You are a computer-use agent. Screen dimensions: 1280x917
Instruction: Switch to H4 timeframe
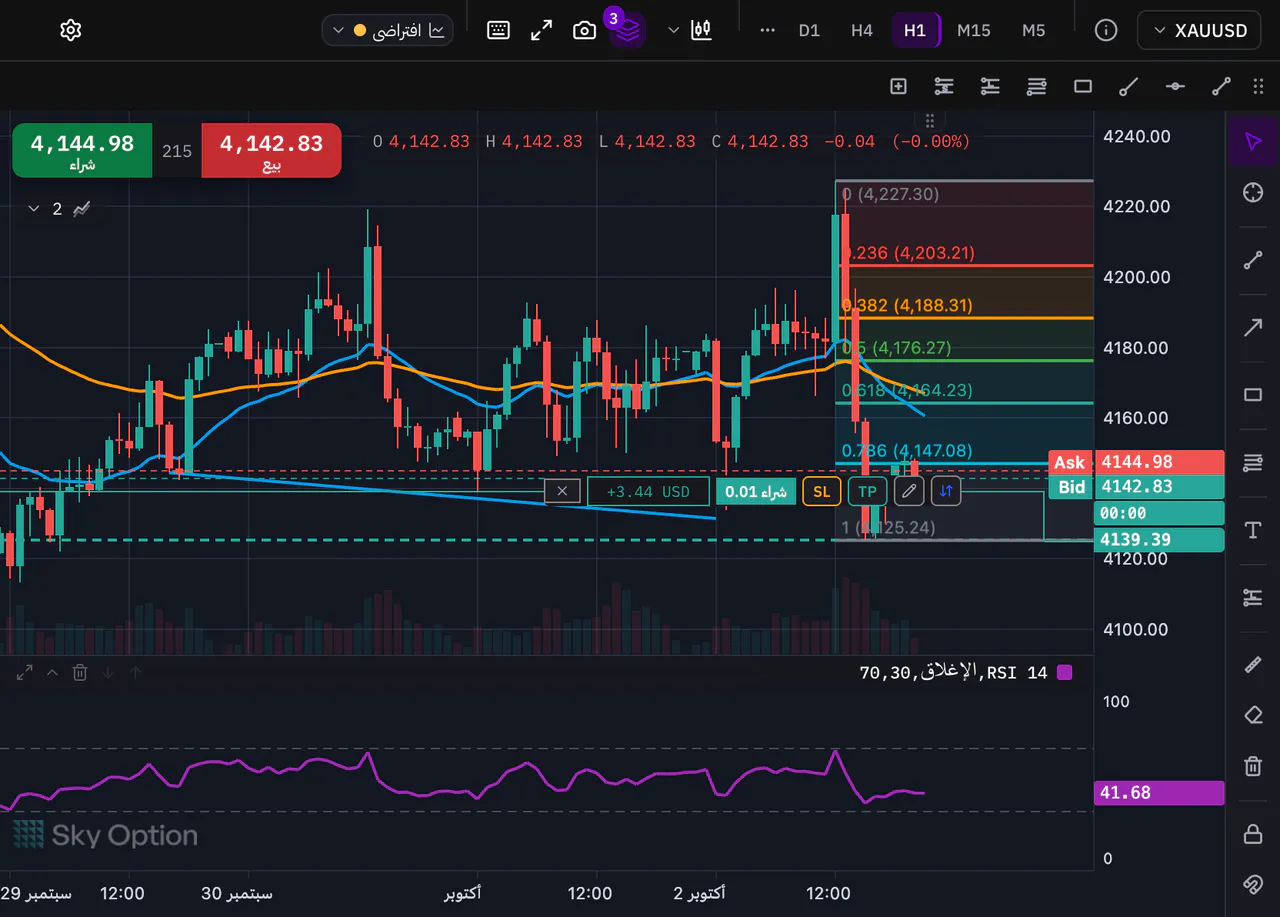click(x=862, y=30)
